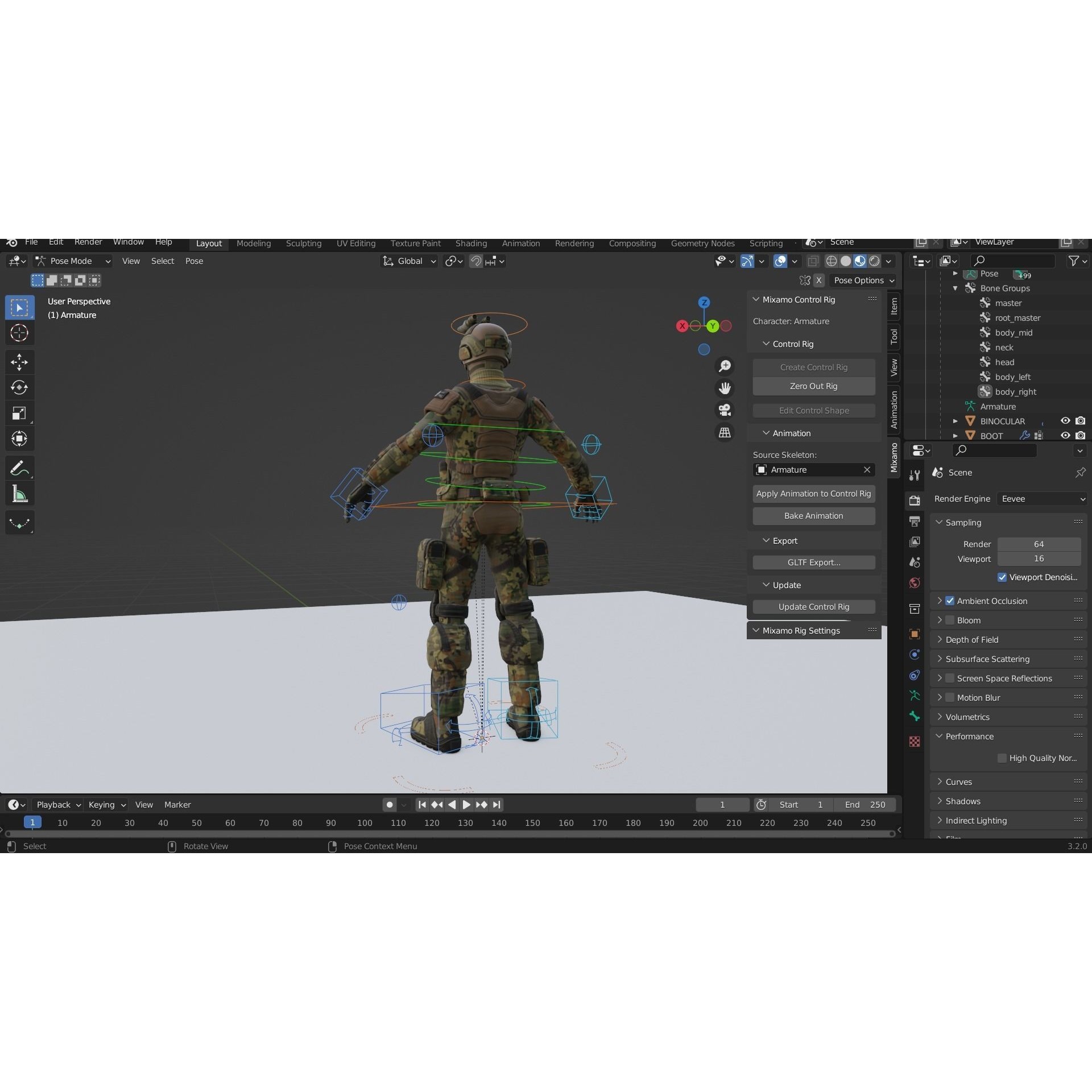Image resolution: width=1092 pixels, height=1092 pixels.
Task: Open the Object Data armature properties tab
Action: point(915,696)
